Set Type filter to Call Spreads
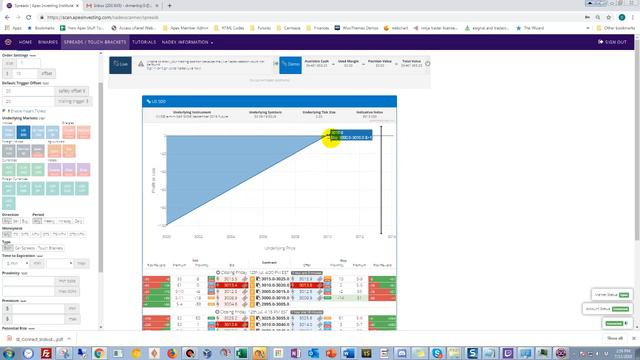 [x=24, y=248]
